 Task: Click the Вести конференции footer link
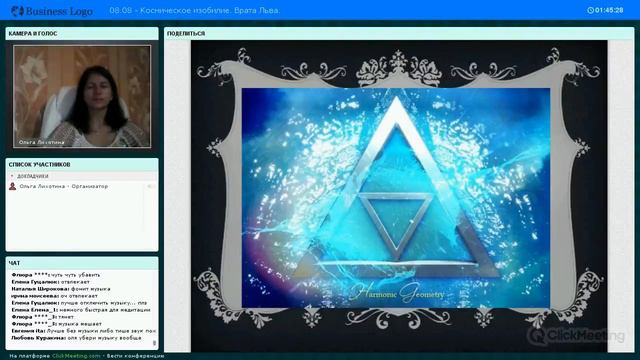(136, 356)
